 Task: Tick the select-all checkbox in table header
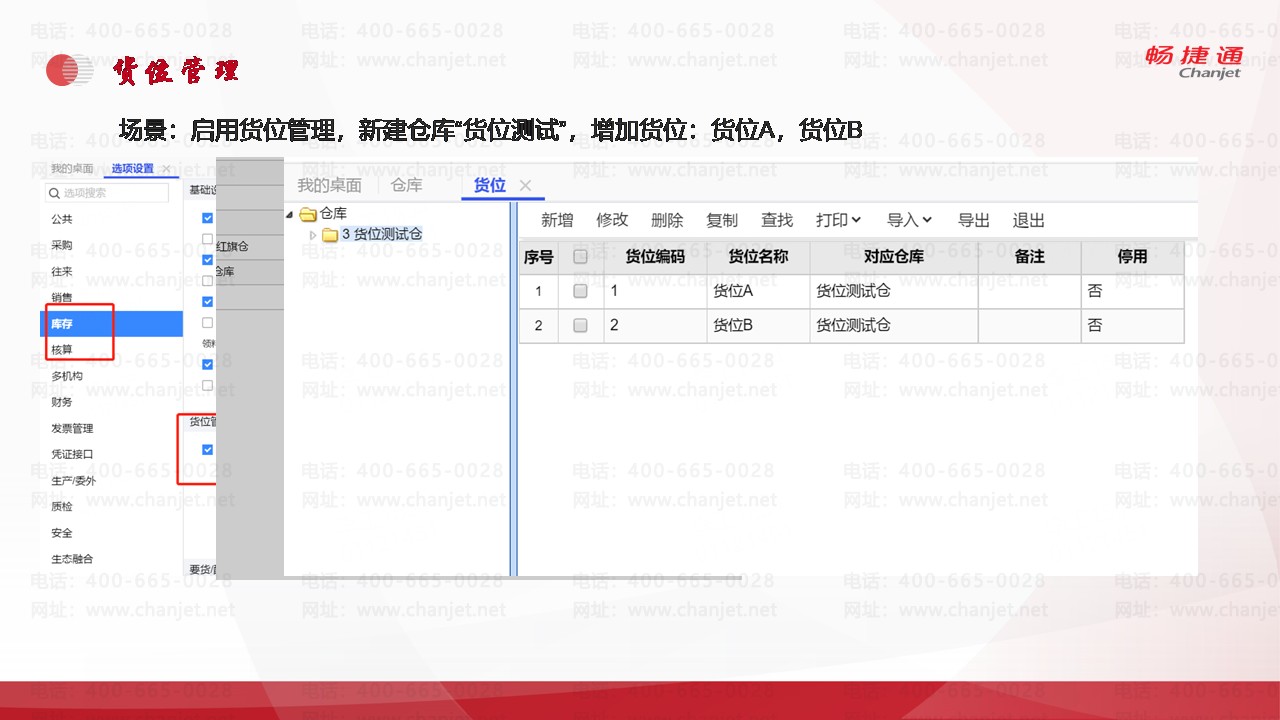point(580,257)
